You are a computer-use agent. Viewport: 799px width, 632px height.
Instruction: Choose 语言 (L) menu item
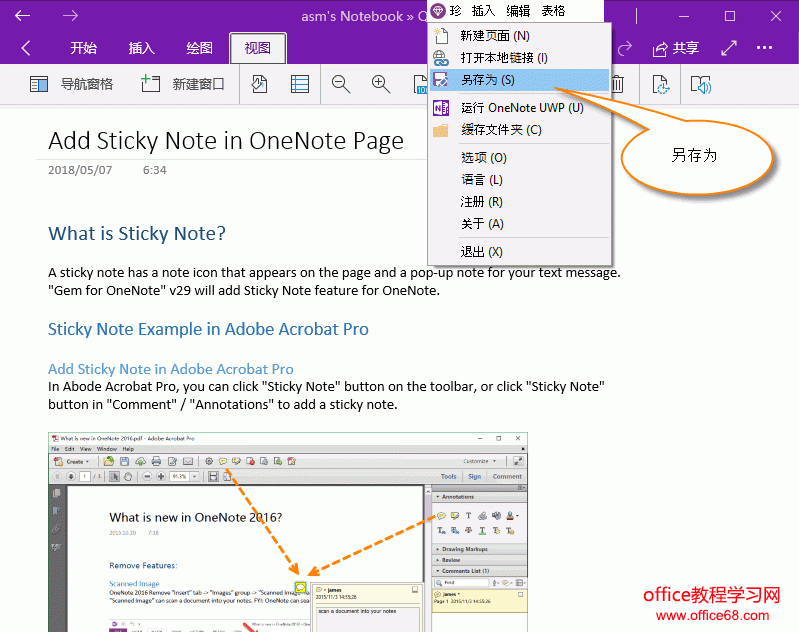[519, 180]
